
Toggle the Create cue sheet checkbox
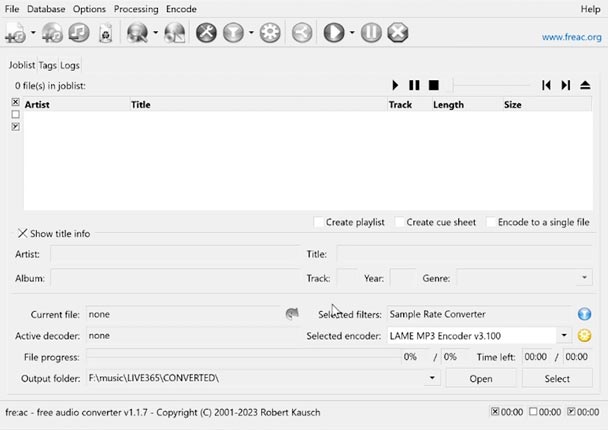pos(400,222)
